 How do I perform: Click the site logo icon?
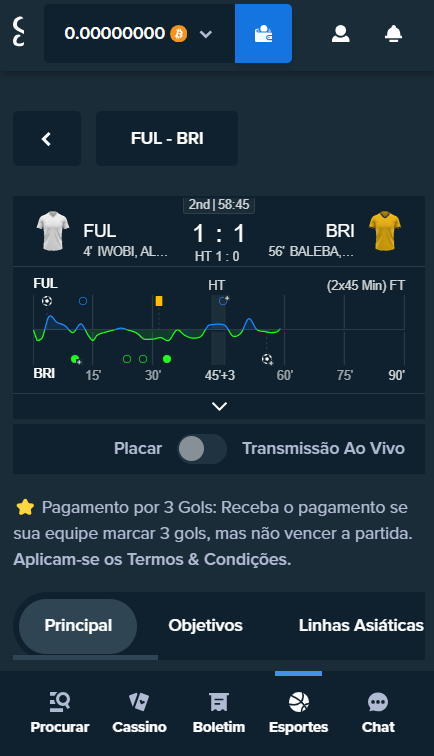18,32
